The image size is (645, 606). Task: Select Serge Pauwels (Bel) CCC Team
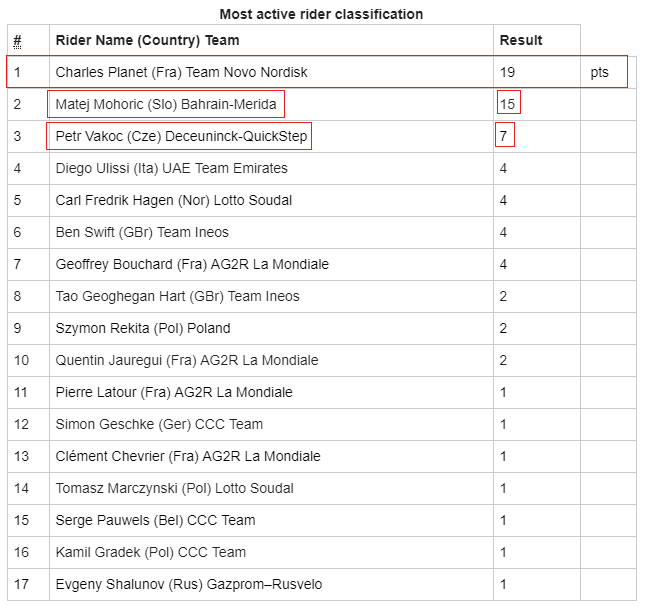[x=155, y=520]
